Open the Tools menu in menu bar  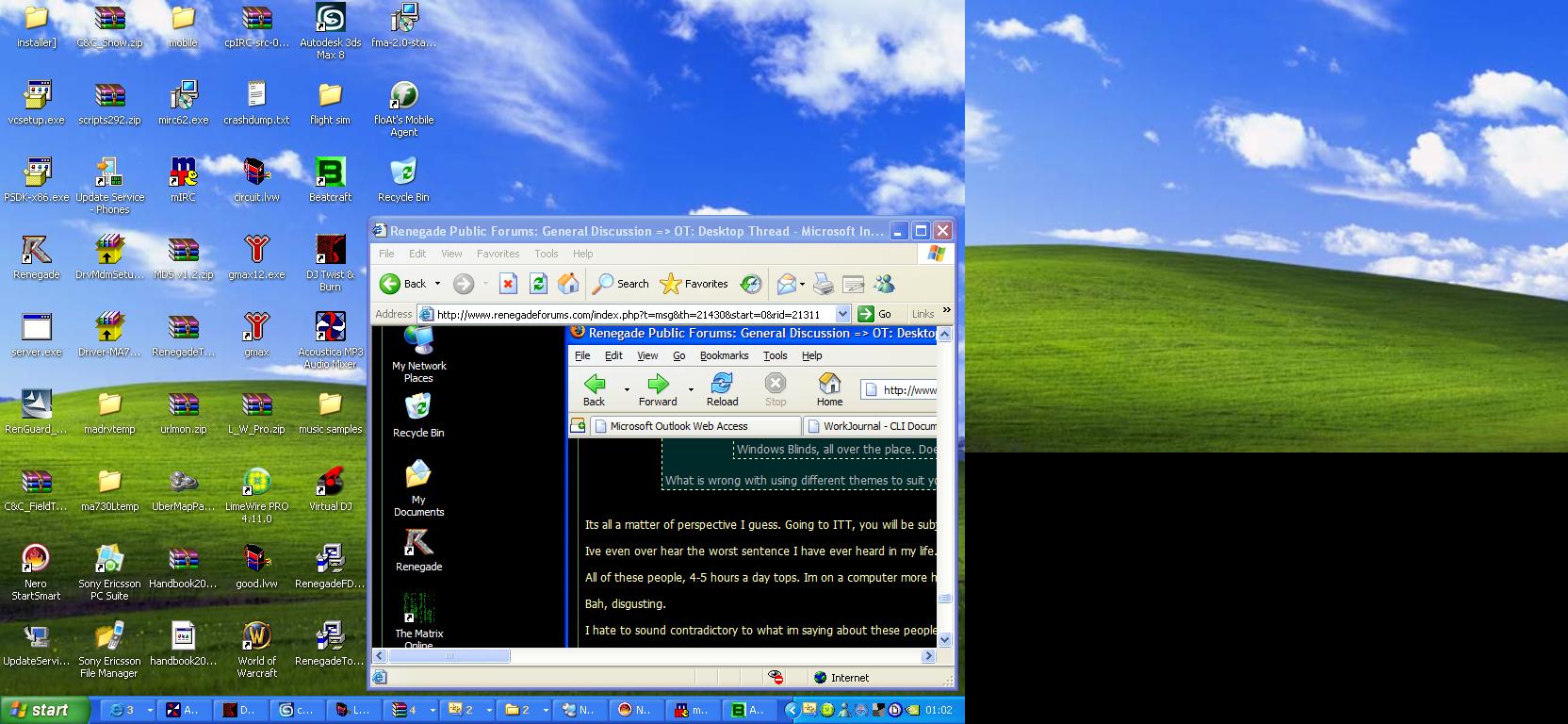(x=547, y=254)
